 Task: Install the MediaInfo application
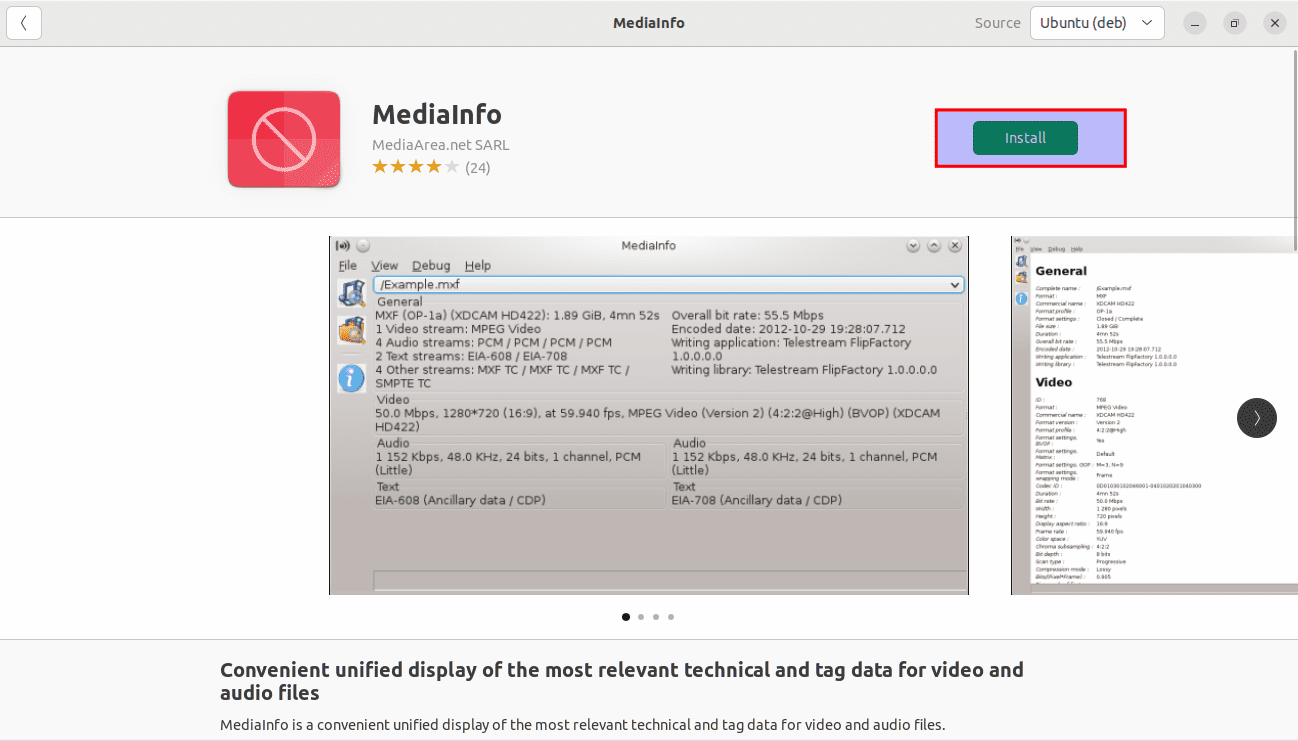1025,138
